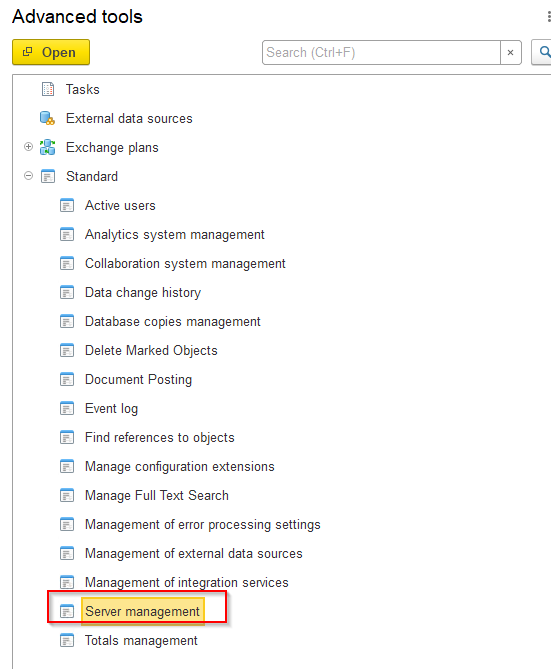Select the Standard tree item
Viewport: 551px width, 669px height.
click(x=92, y=176)
